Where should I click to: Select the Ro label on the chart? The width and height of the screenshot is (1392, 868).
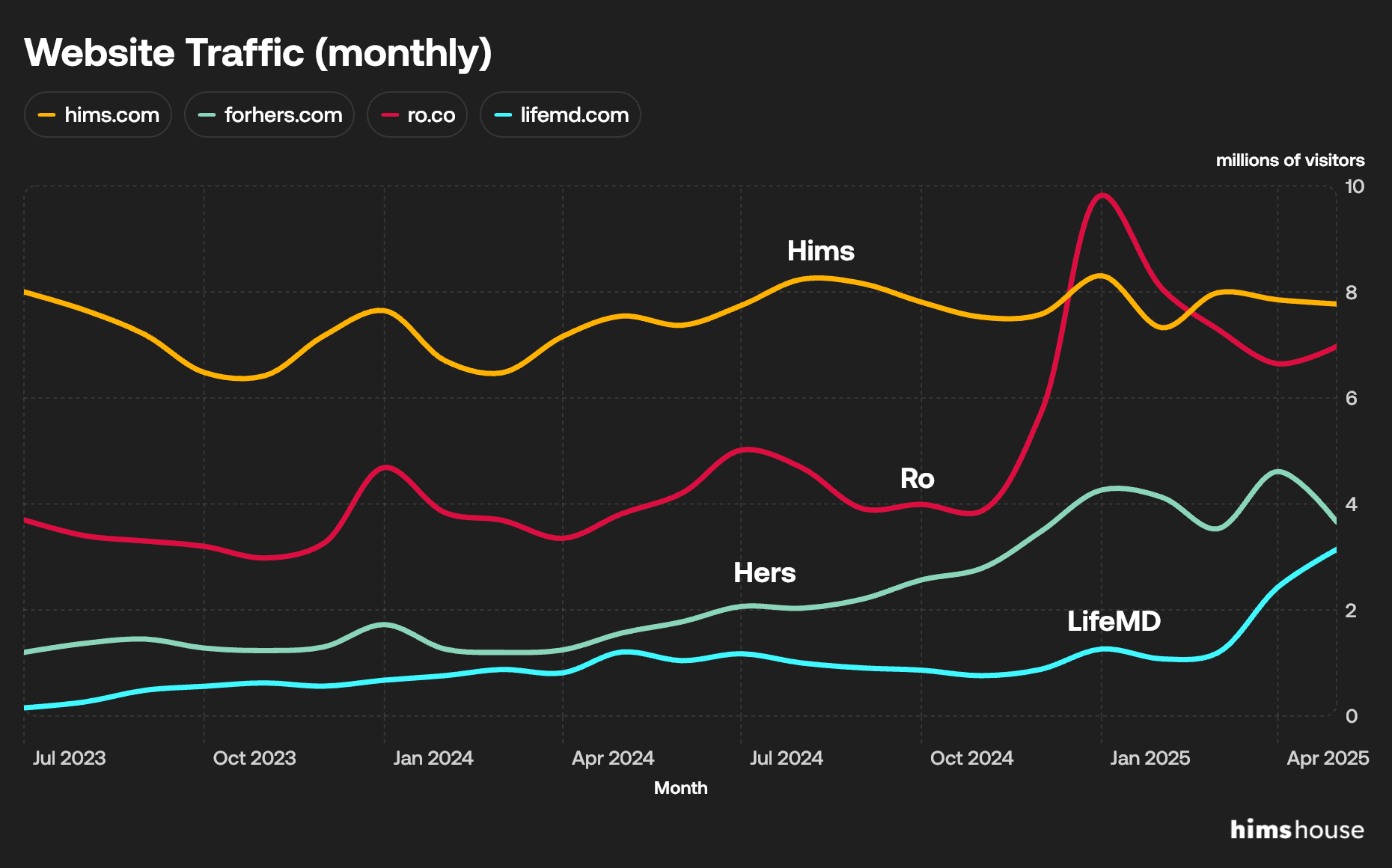tap(918, 478)
